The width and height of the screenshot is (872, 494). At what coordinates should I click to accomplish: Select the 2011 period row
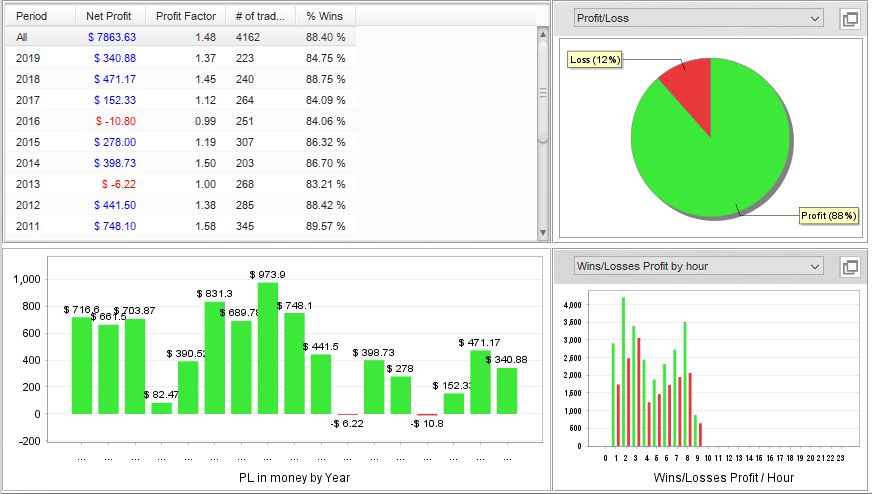pyautogui.click(x=181, y=226)
